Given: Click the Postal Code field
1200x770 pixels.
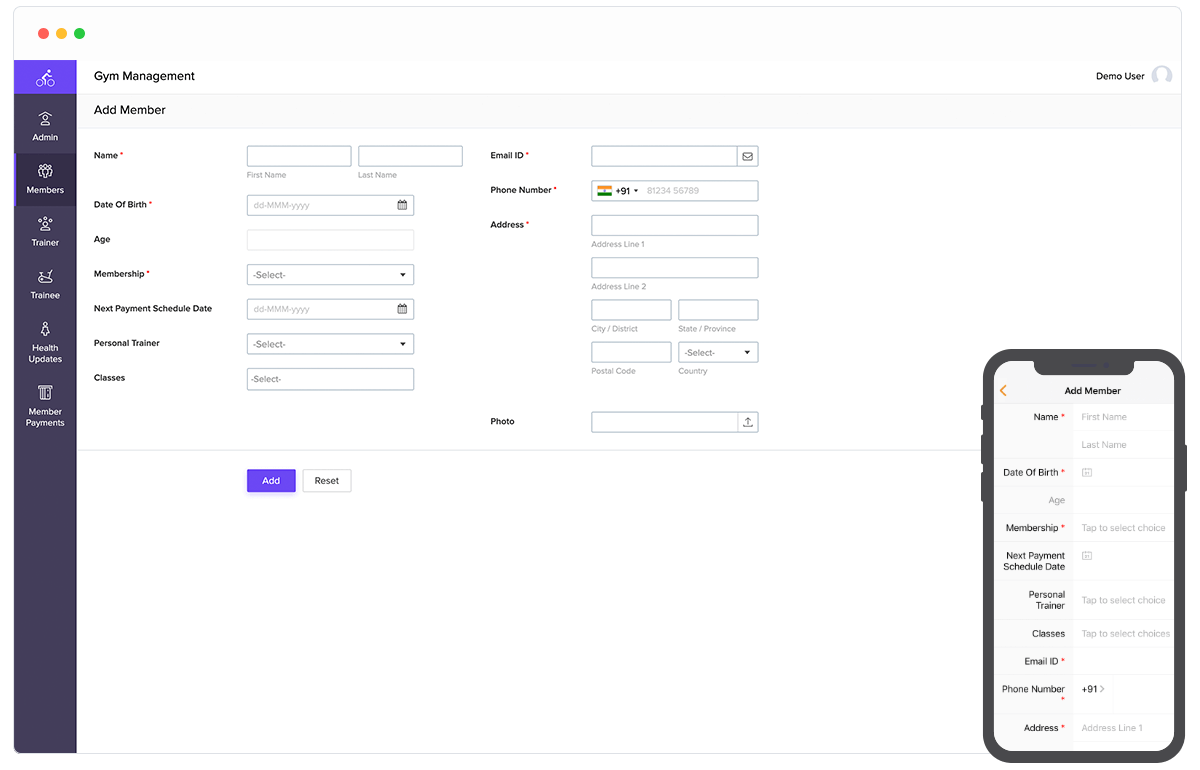Looking at the screenshot, I should 631,352.
